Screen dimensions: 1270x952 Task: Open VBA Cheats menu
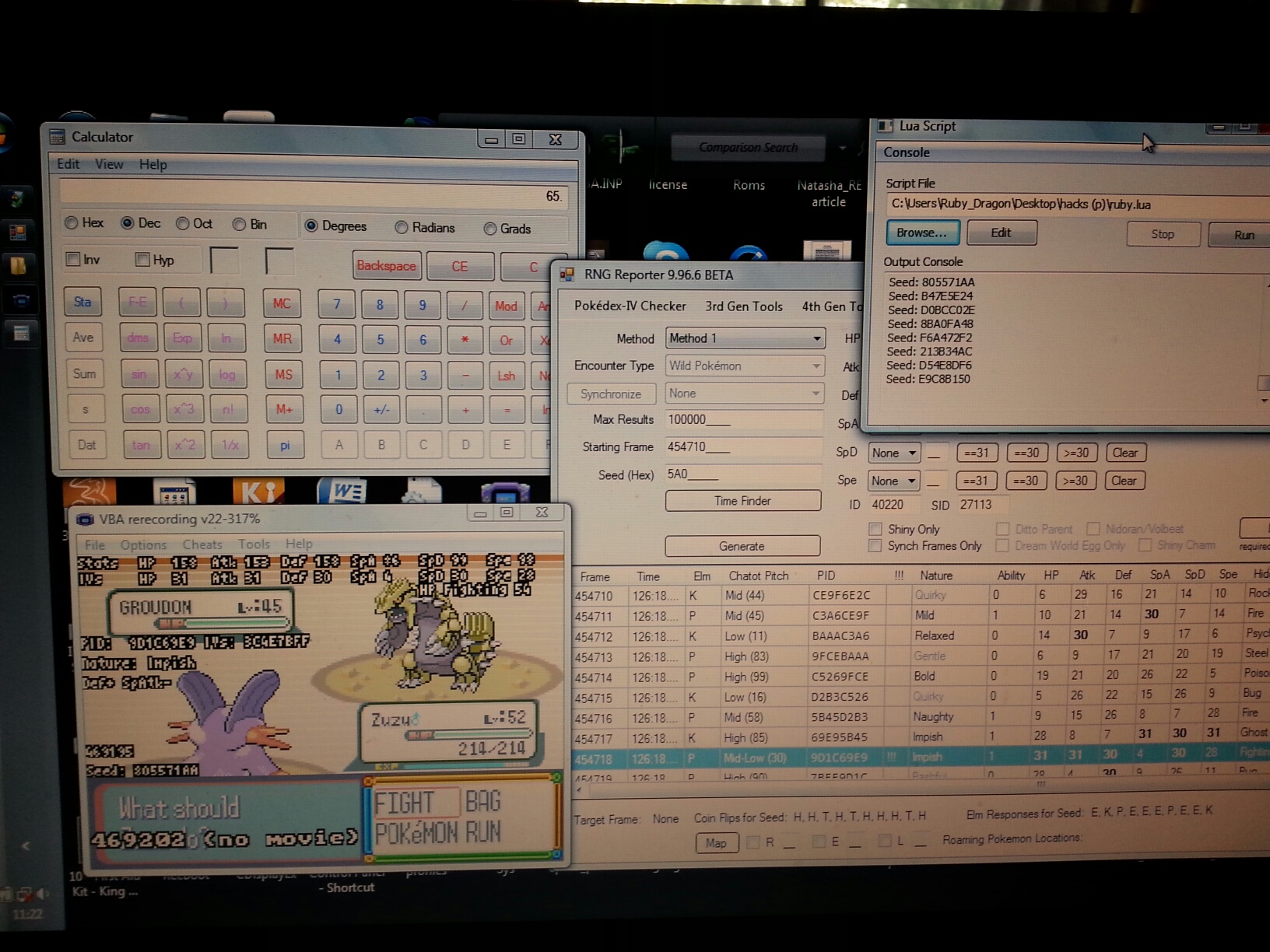point(202,544)
